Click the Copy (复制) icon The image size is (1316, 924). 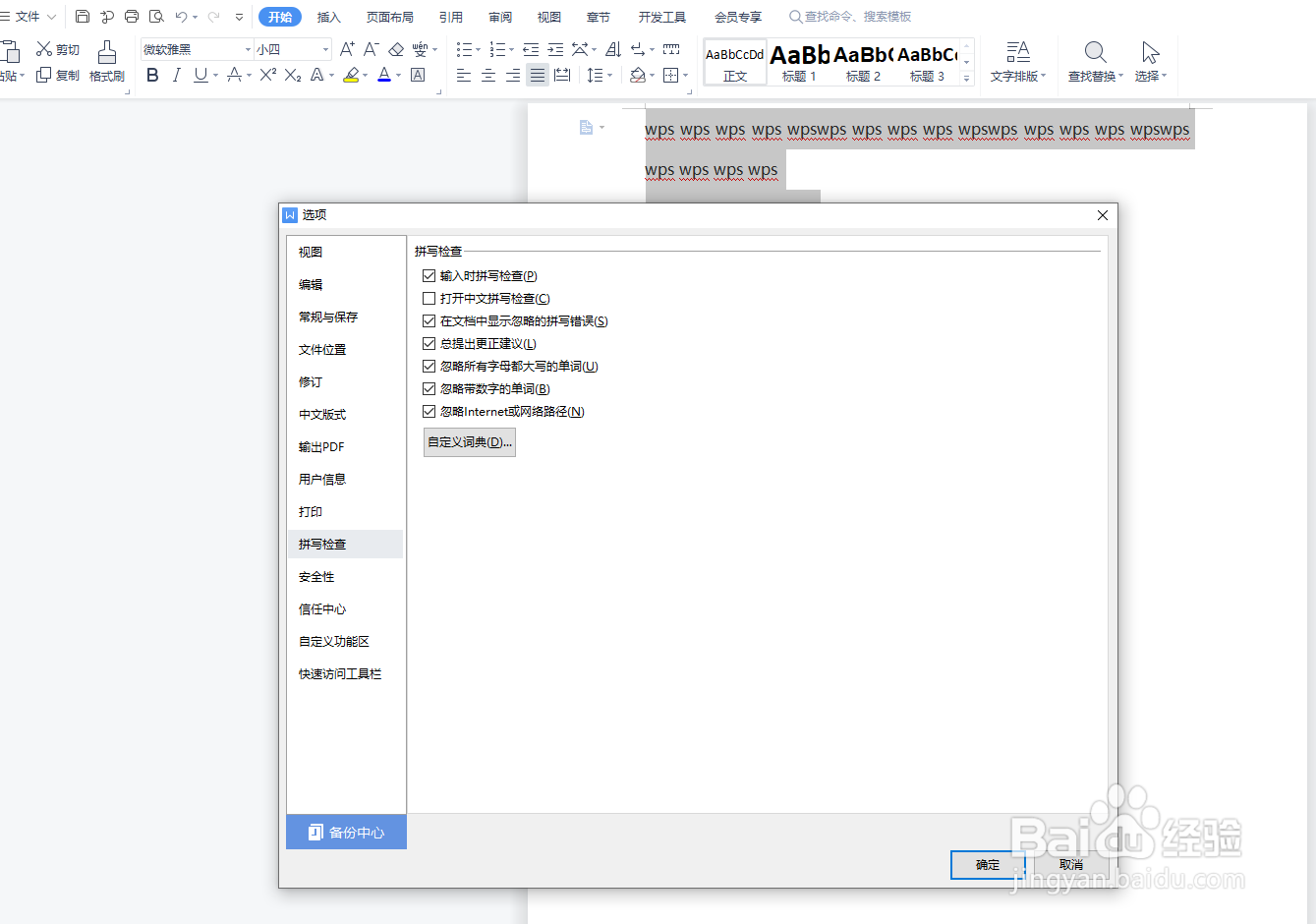(x=44, y=75)
